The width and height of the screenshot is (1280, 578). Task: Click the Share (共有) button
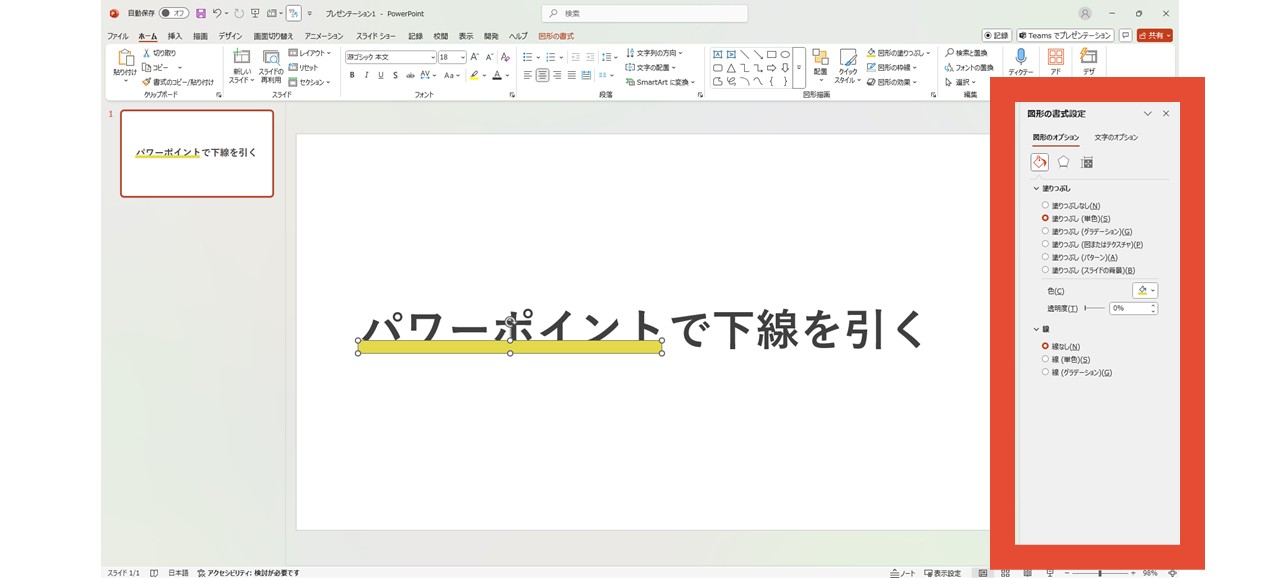click(1154, 35)
